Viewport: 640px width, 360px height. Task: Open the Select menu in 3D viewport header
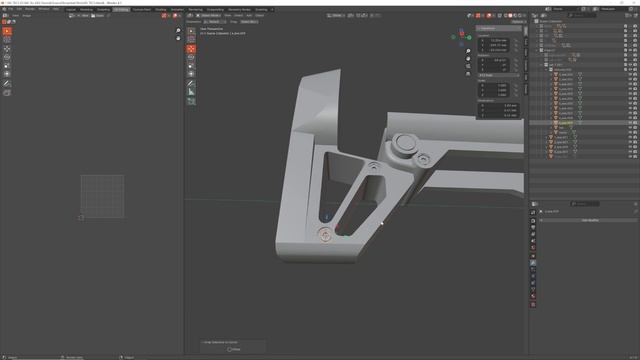tap(238, 16)
